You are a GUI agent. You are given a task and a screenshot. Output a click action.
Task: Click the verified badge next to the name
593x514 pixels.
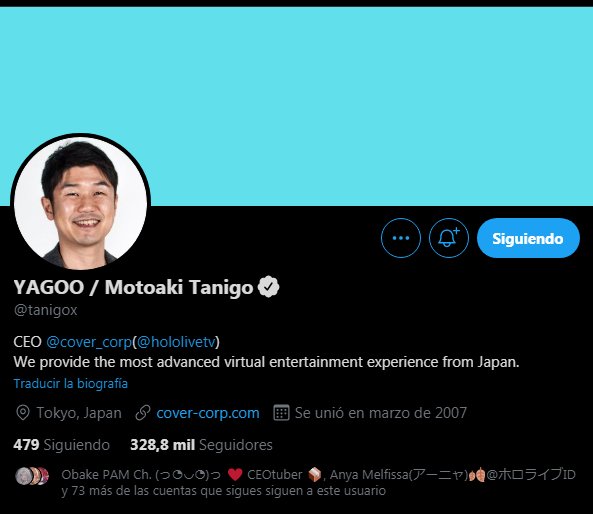click(268, 287)
